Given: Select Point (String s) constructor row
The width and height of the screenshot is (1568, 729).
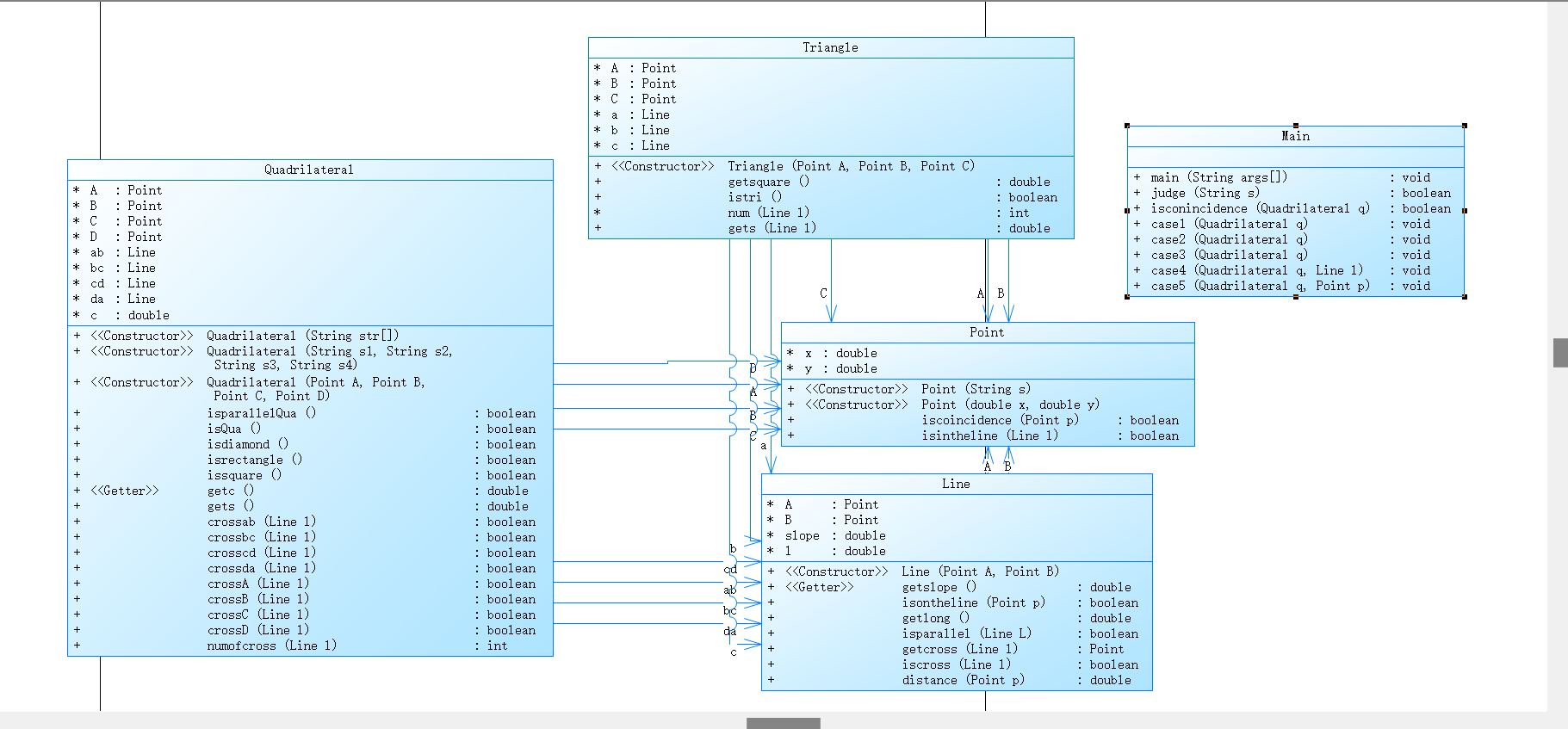Looking at the screenshot, I should coord(987,390).
